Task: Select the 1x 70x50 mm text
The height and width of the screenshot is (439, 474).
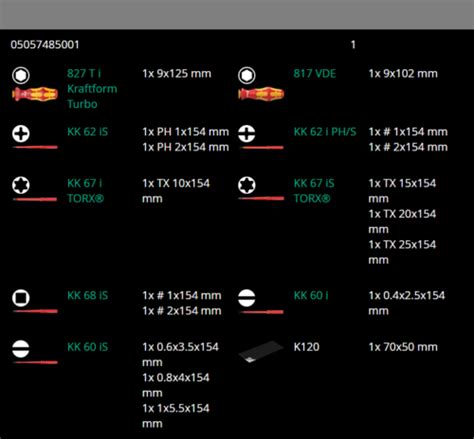Action: tap(403, 347)
